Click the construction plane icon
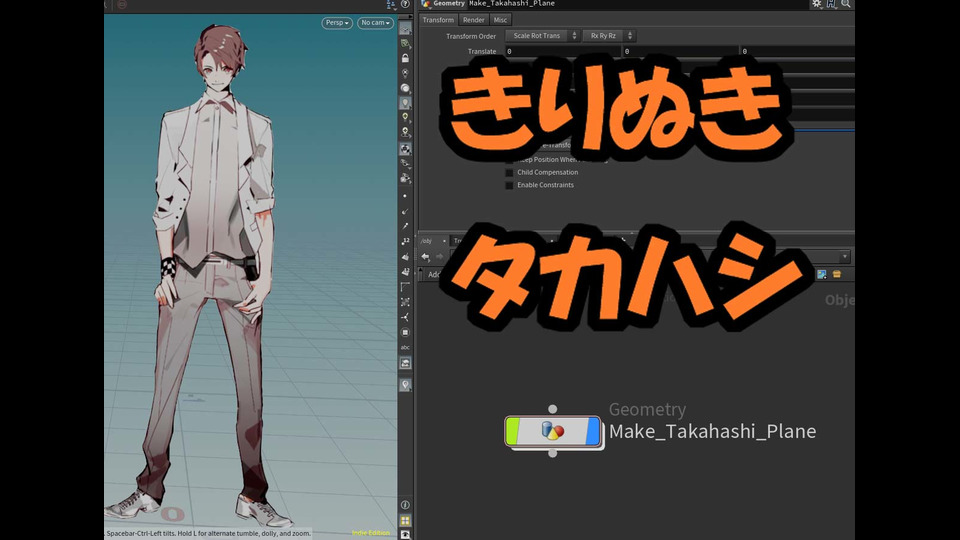This screenshot has width=960, height=540. [x=405, y=43]
